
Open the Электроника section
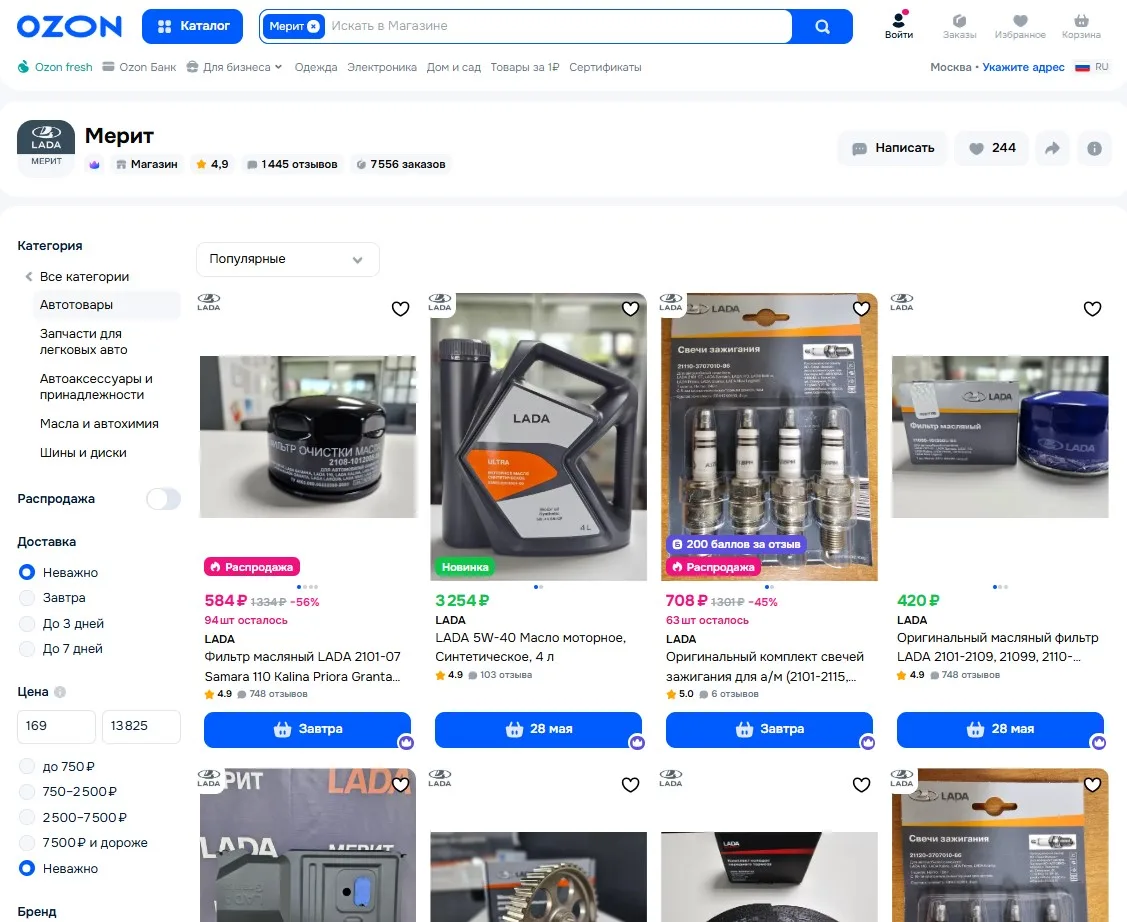(x=382, y=67)
